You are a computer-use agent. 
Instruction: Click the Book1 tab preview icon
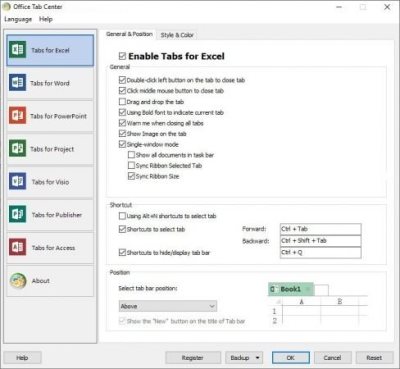tap(273, 289)
